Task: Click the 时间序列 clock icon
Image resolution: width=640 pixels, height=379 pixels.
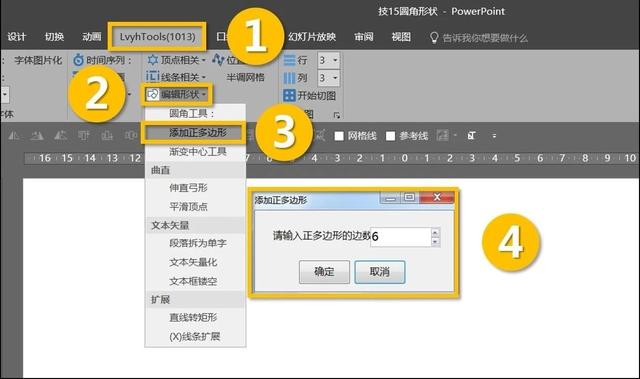Action: coord(78,60)
